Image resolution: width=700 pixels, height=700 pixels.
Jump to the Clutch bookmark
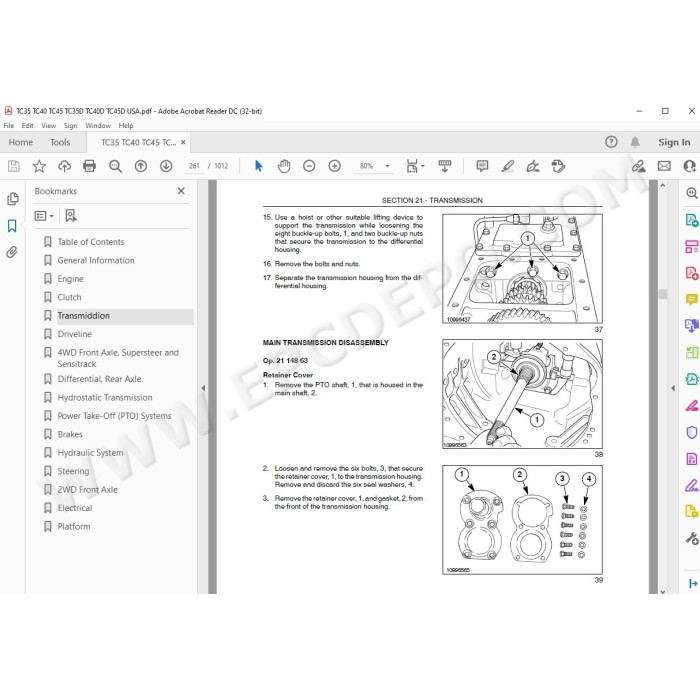(69, 297)
